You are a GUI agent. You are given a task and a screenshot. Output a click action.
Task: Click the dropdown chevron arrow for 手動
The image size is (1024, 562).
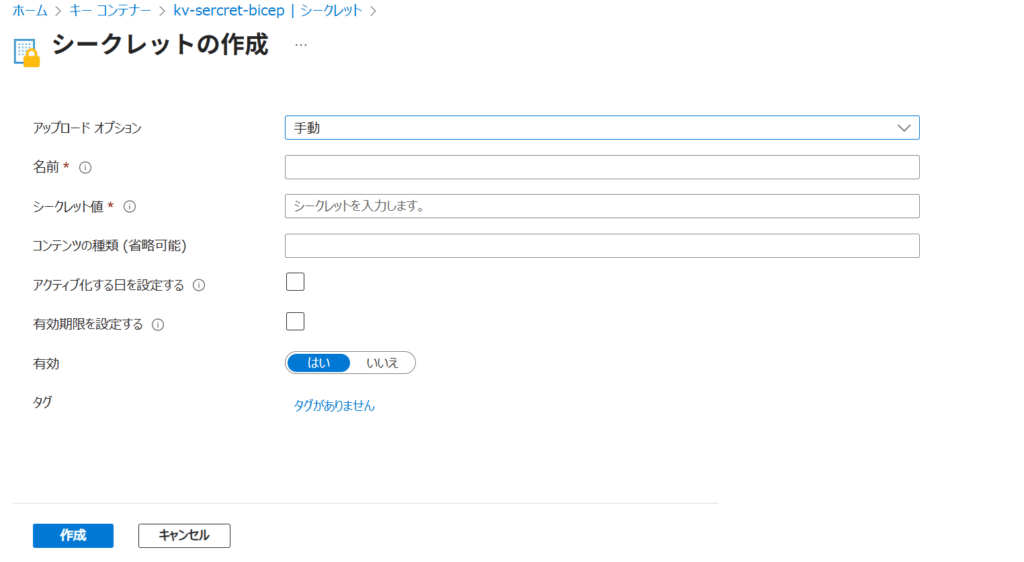click(904, 128)
